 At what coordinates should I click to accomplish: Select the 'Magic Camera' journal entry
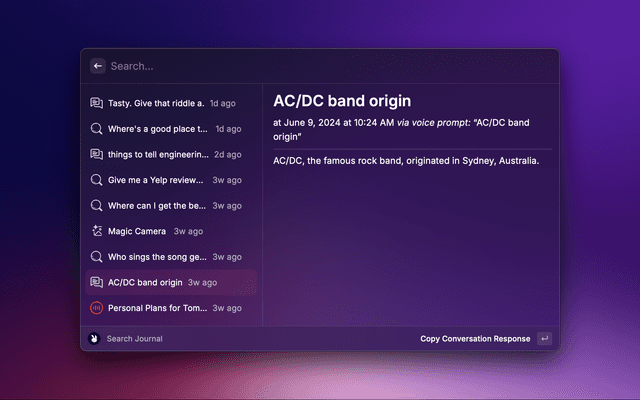tap(137, 231)
